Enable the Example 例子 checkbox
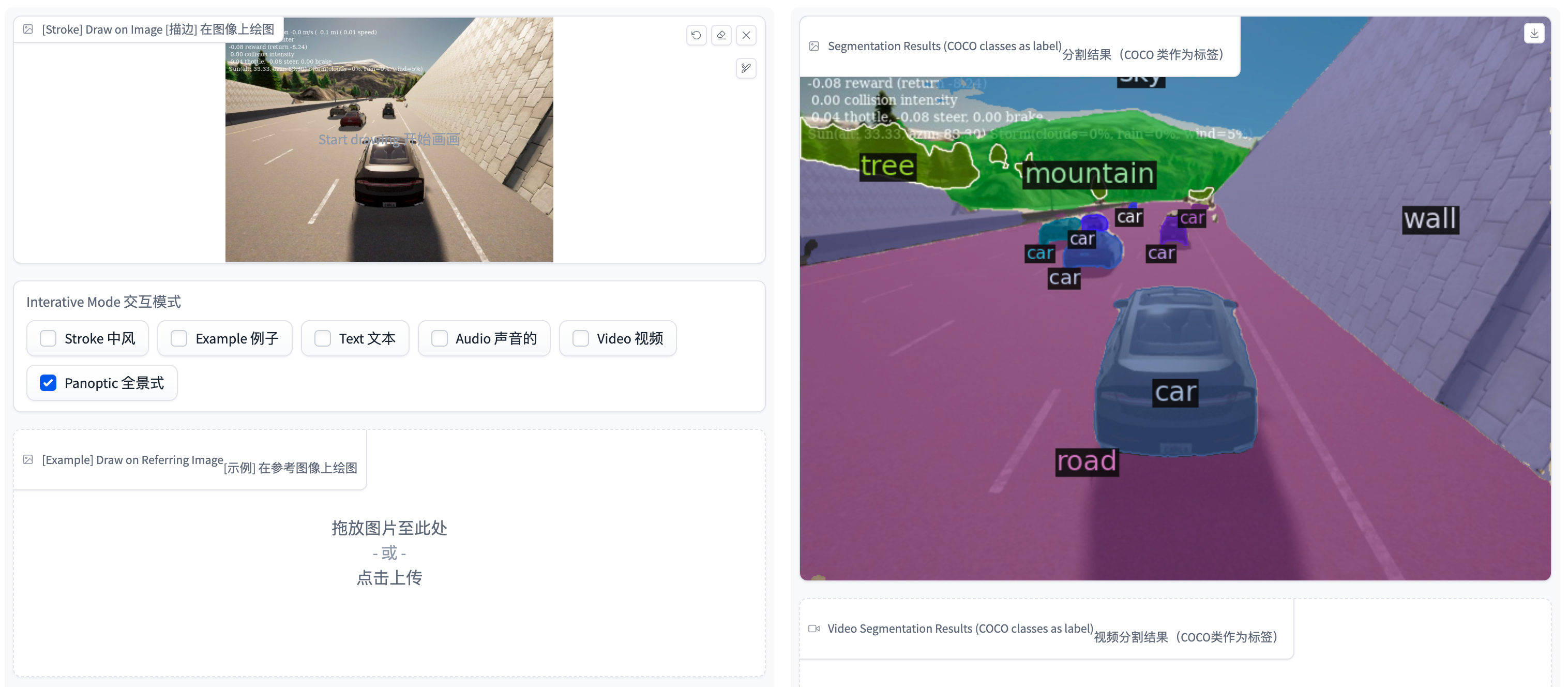 click(179, 338)
